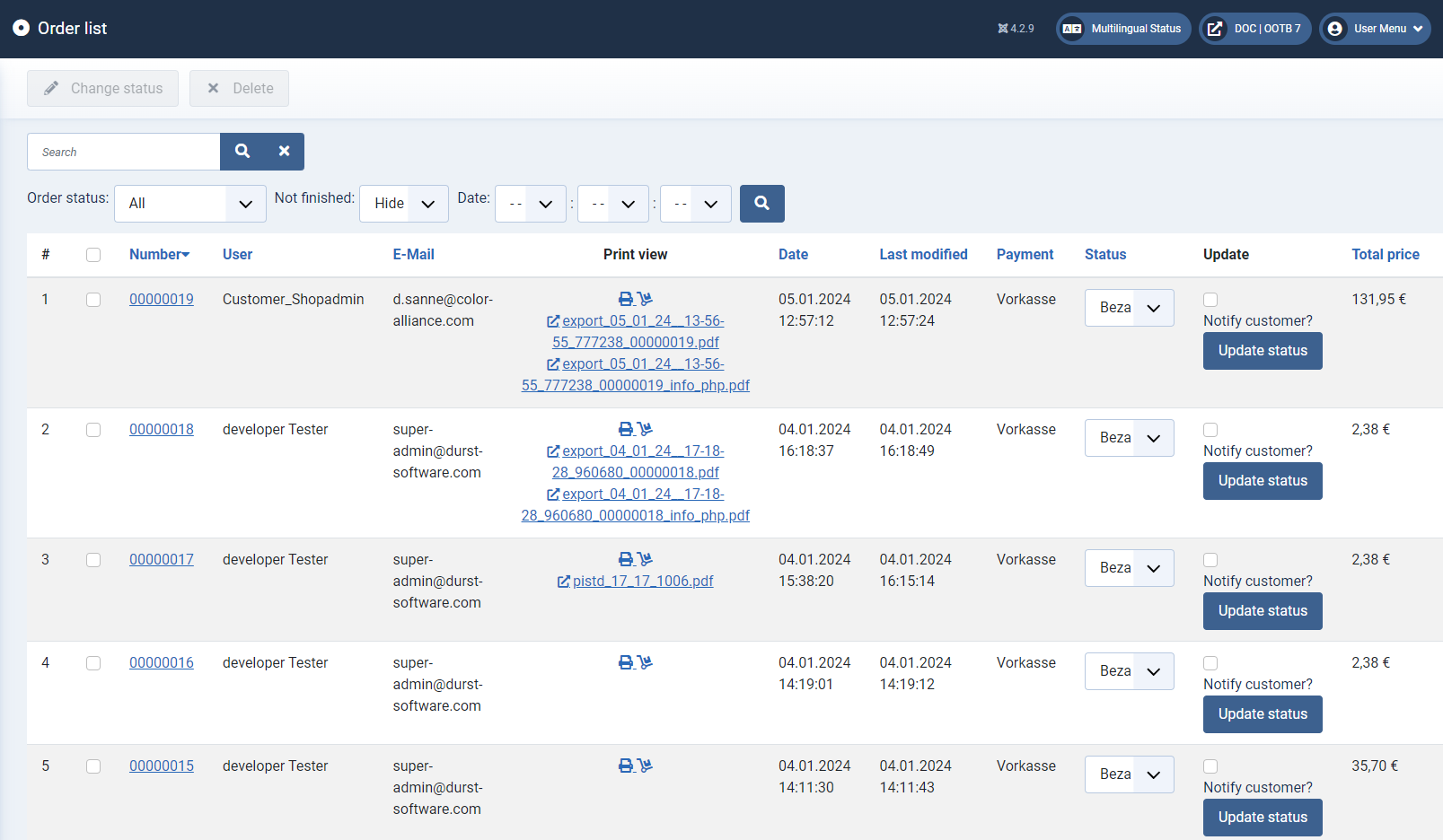Click the Multilingual Status button
This screenshot has width=1443, height=840.
pyautogui.click(x=1123, y=29)
